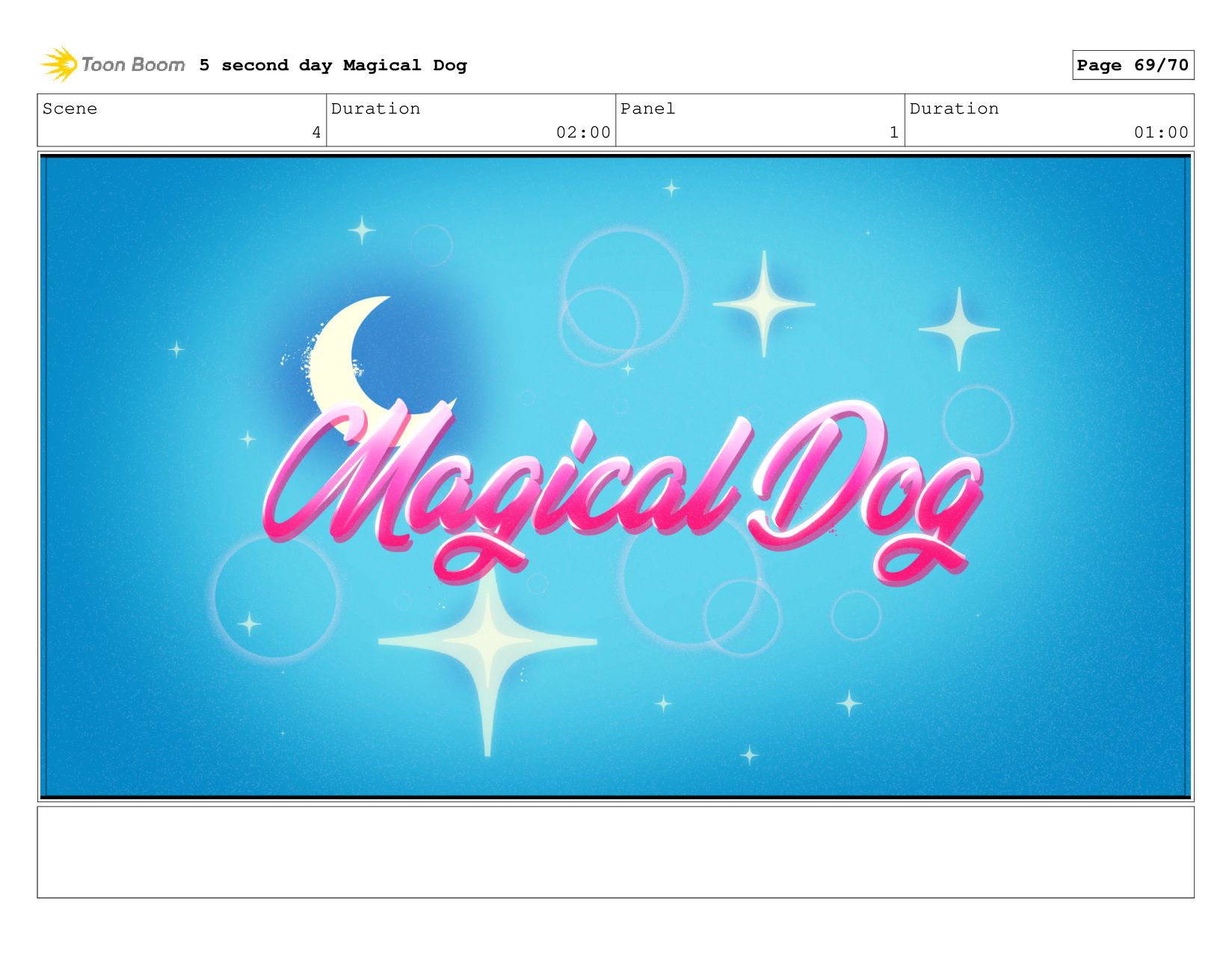
Task: Click the Magical Dog storyboard panel image
Action: click(615, 476)
